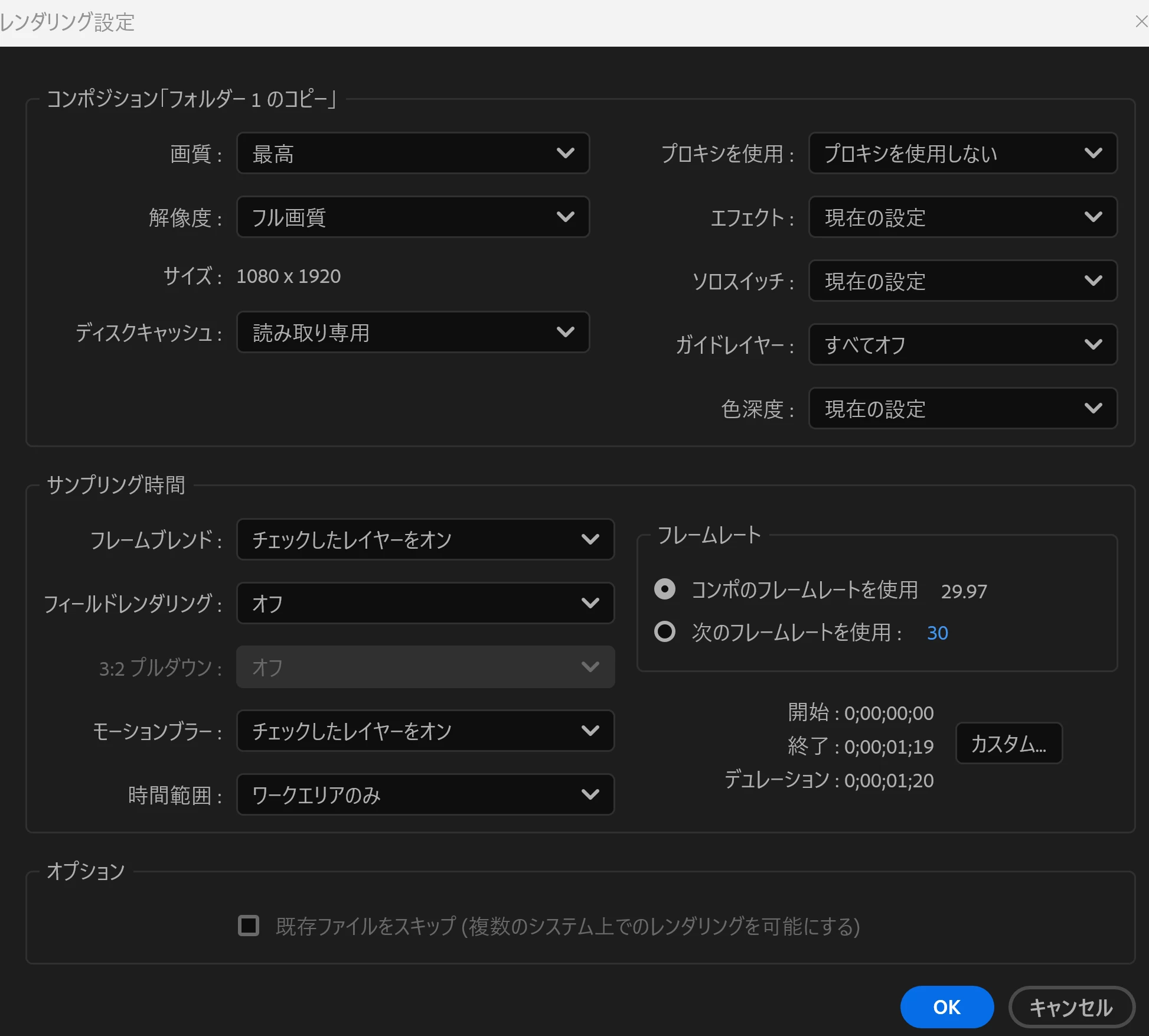1149x1036 pixels.
Task: Click the キャンセル button
Action: [1071, 1007]
